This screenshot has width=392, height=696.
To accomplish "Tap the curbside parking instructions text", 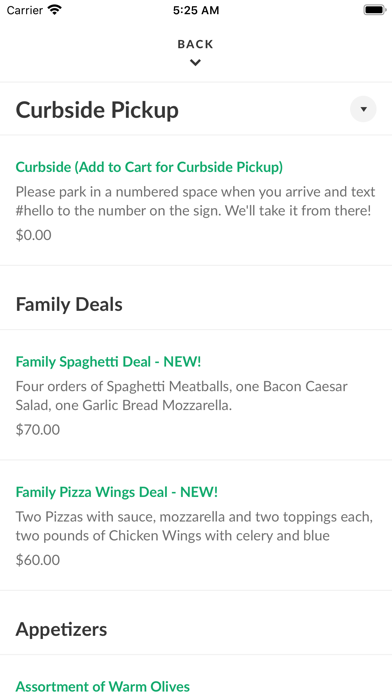I will pos(195,201).
